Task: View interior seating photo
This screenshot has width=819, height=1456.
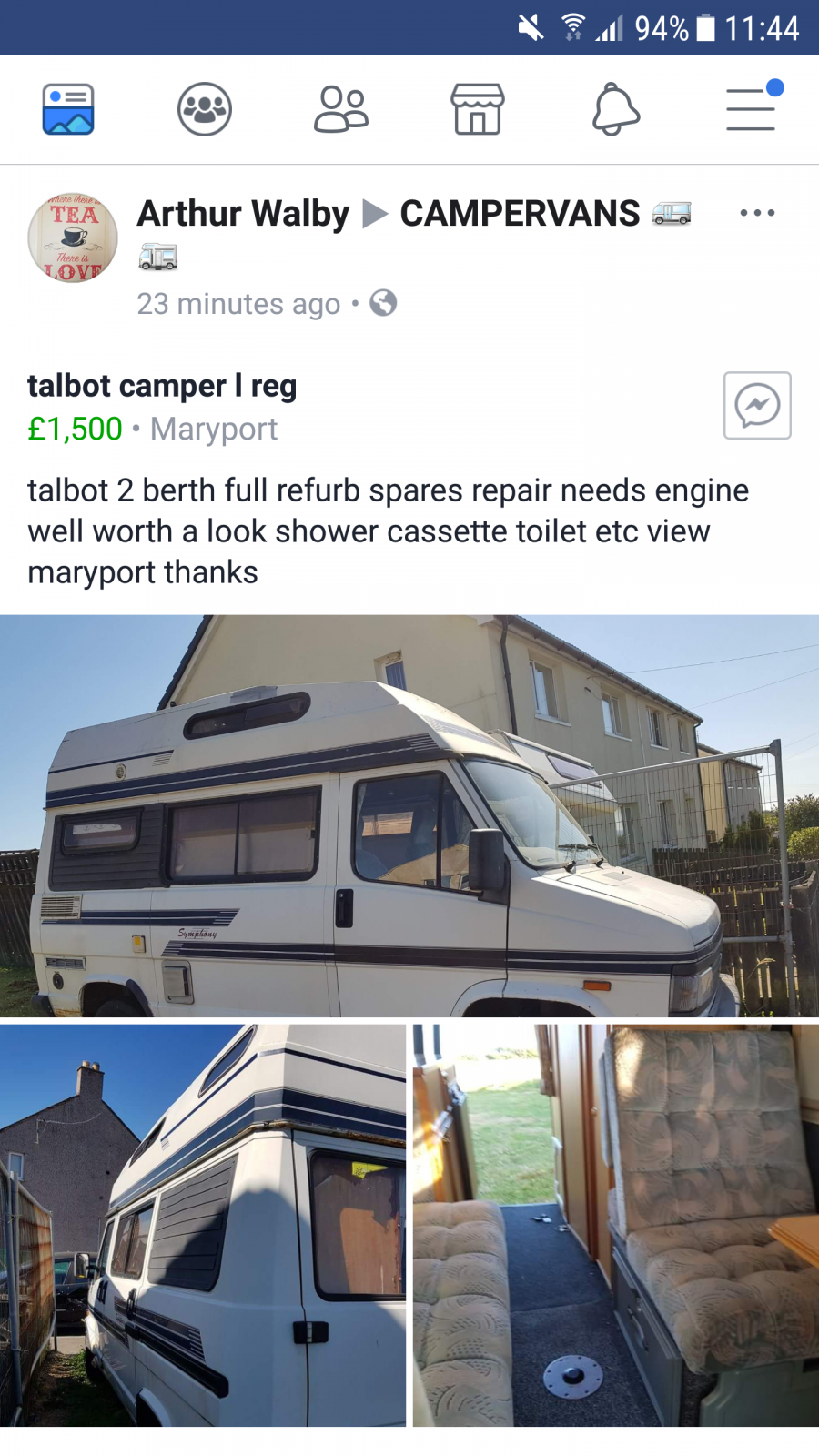Action: (616, 1226)
